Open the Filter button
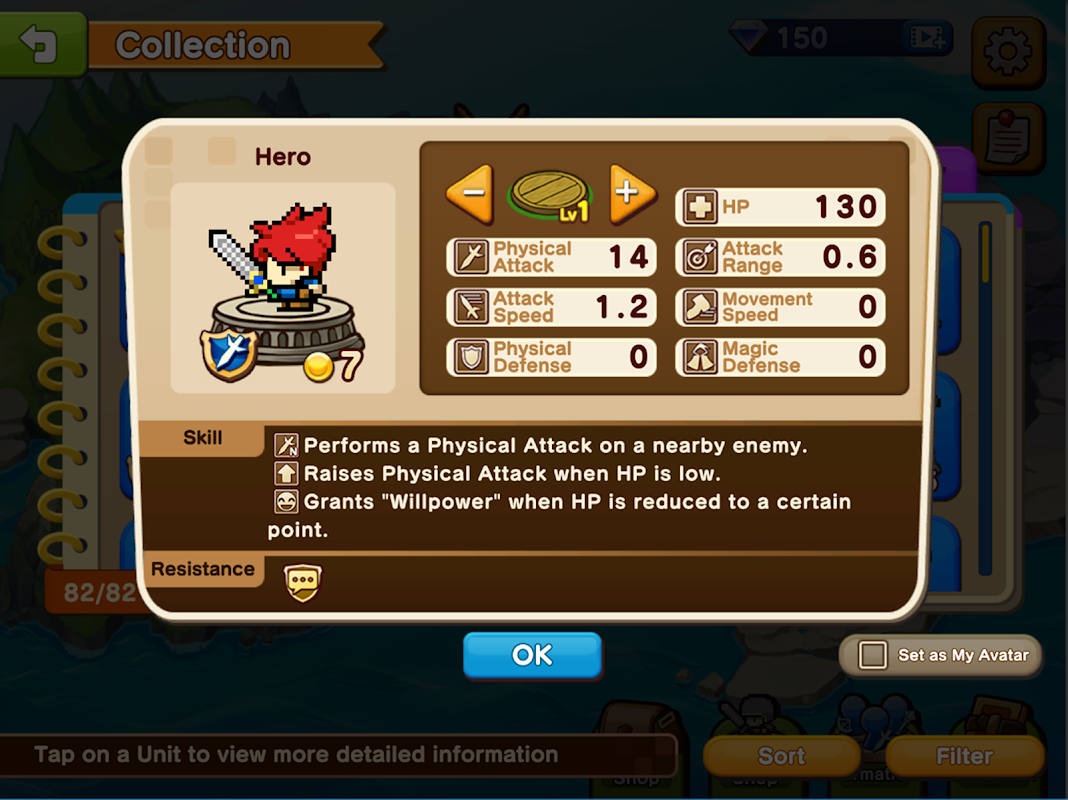 coord(964,756)
